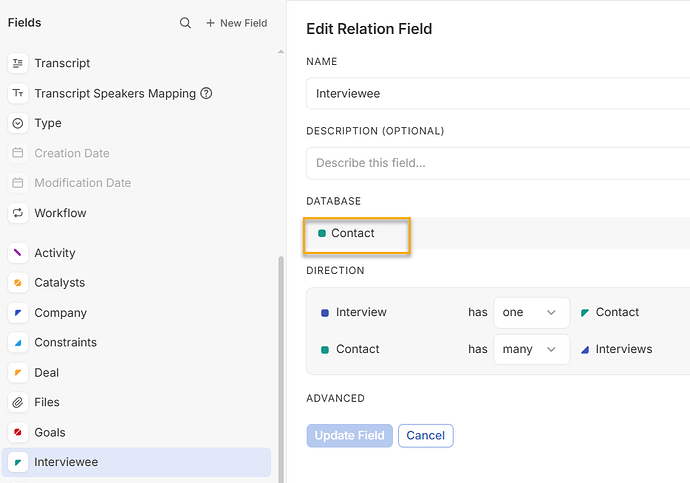Viewport: 690px width, 483px height.
Task: Select the Company field in list
Action: [x=61, y=313]
